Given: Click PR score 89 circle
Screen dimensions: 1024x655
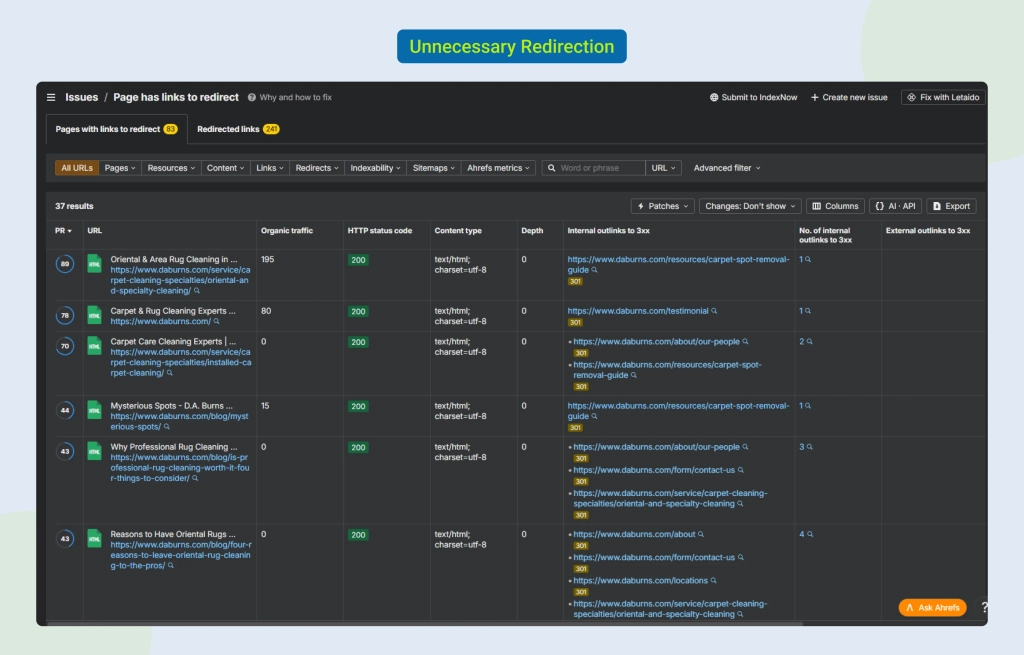Looking at the screenshot, I should [65, 264].
